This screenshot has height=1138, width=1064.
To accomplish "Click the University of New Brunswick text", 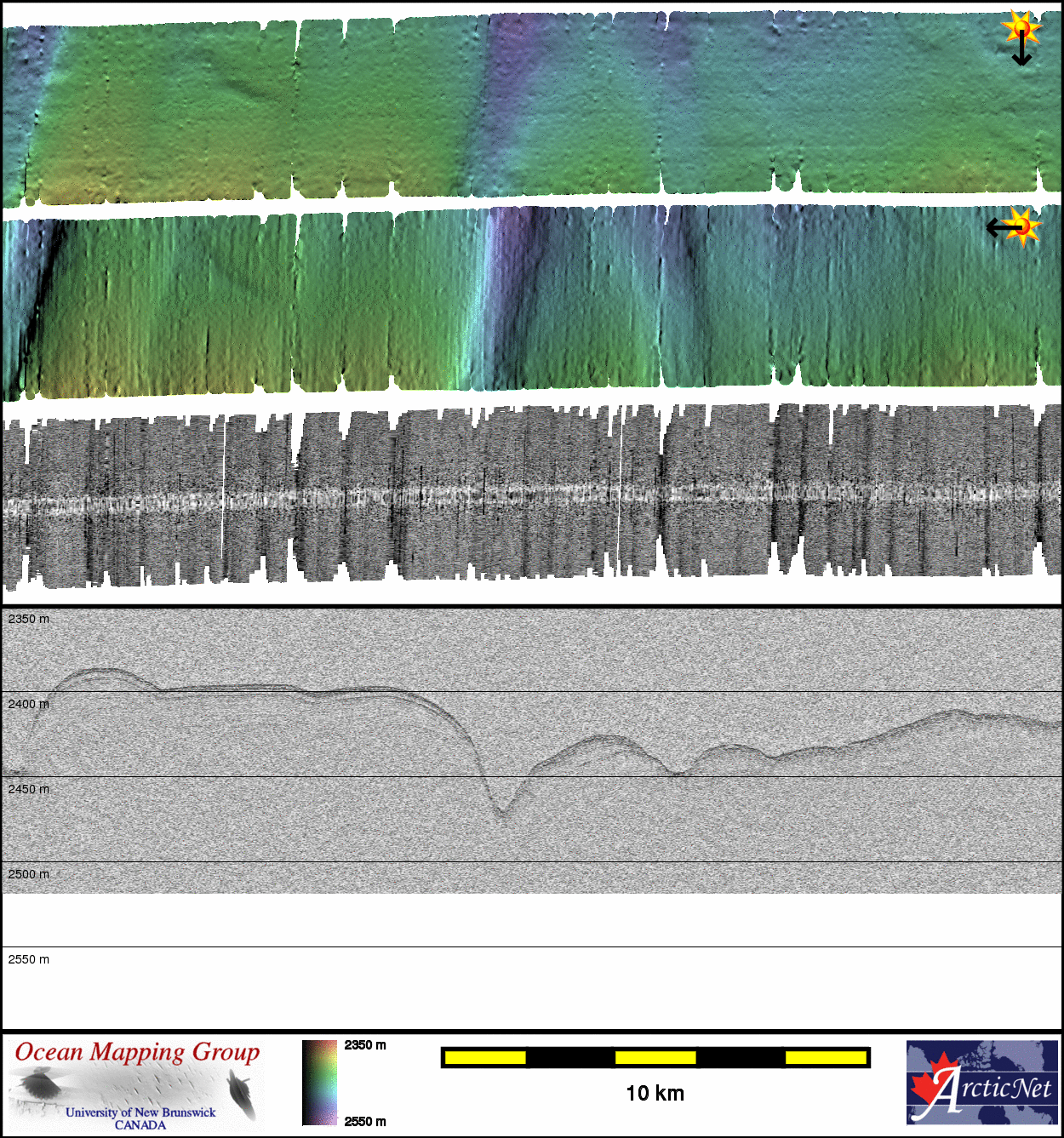I will pos(140,1112).
